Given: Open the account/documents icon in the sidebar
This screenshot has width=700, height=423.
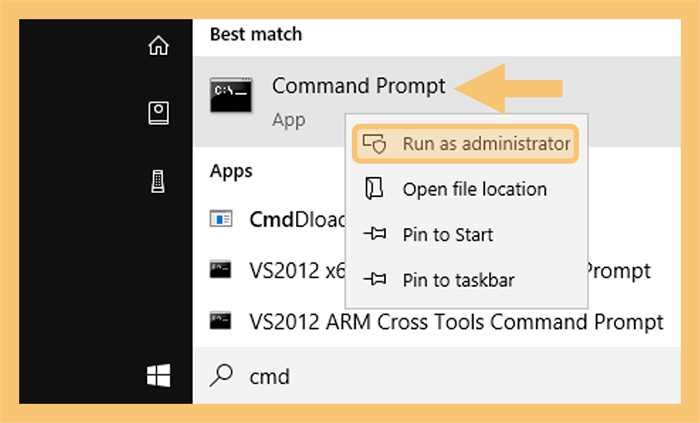Looking at the screenshot, I should point(158,113).
